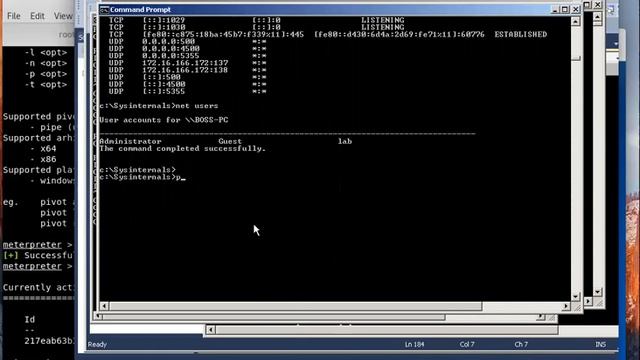Viewport: 640px width, 360px height.
Task: Minimize the Command Prompt window
Action: (x=554, y=9)
